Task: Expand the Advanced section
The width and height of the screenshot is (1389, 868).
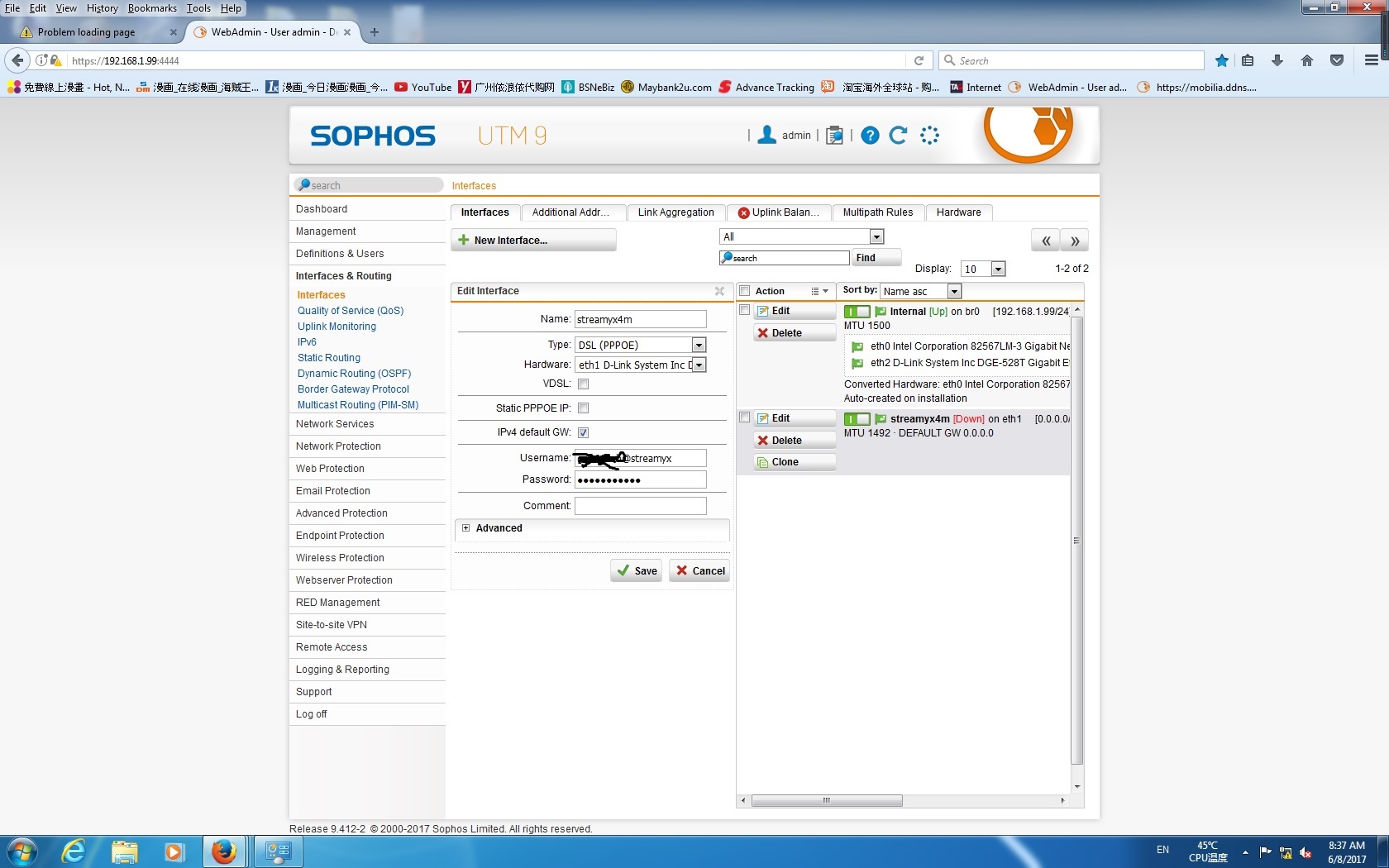Action: click(466, 528)
